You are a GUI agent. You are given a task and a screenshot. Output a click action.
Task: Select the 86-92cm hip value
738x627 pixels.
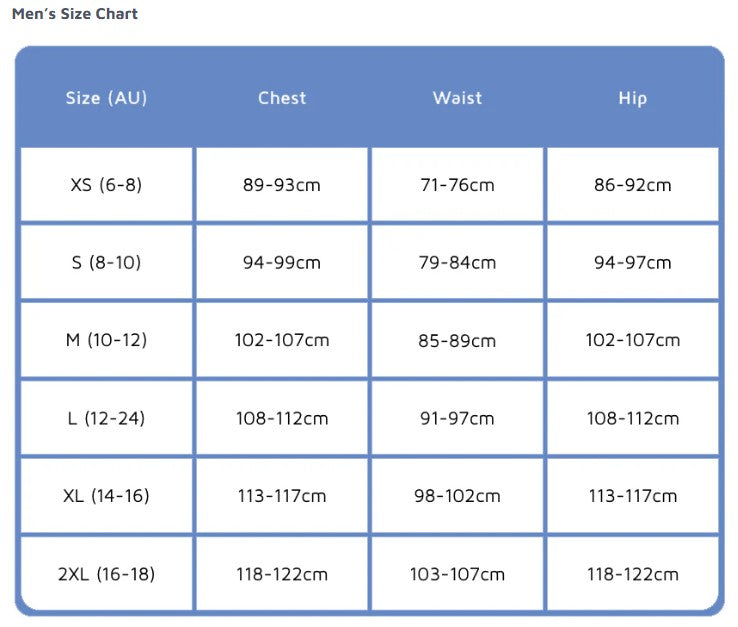point(632,185)
